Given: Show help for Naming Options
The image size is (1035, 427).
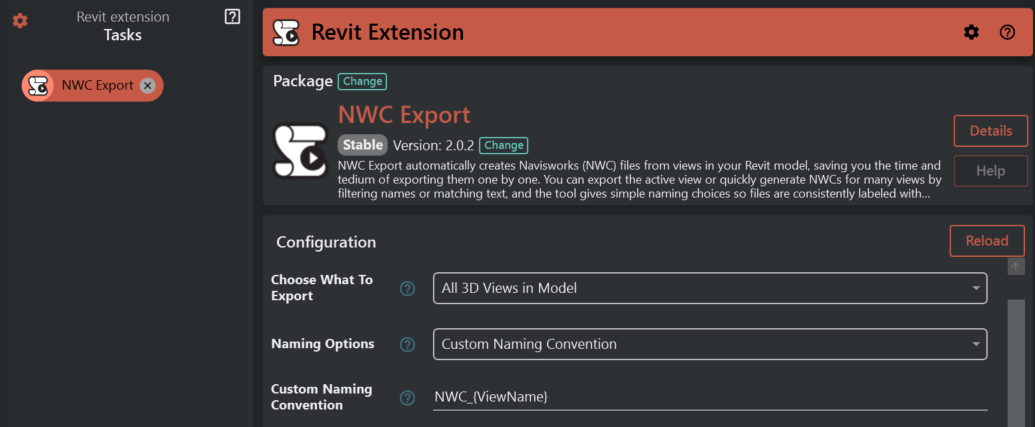Looking at the screenshot, I should coord(408,345).
